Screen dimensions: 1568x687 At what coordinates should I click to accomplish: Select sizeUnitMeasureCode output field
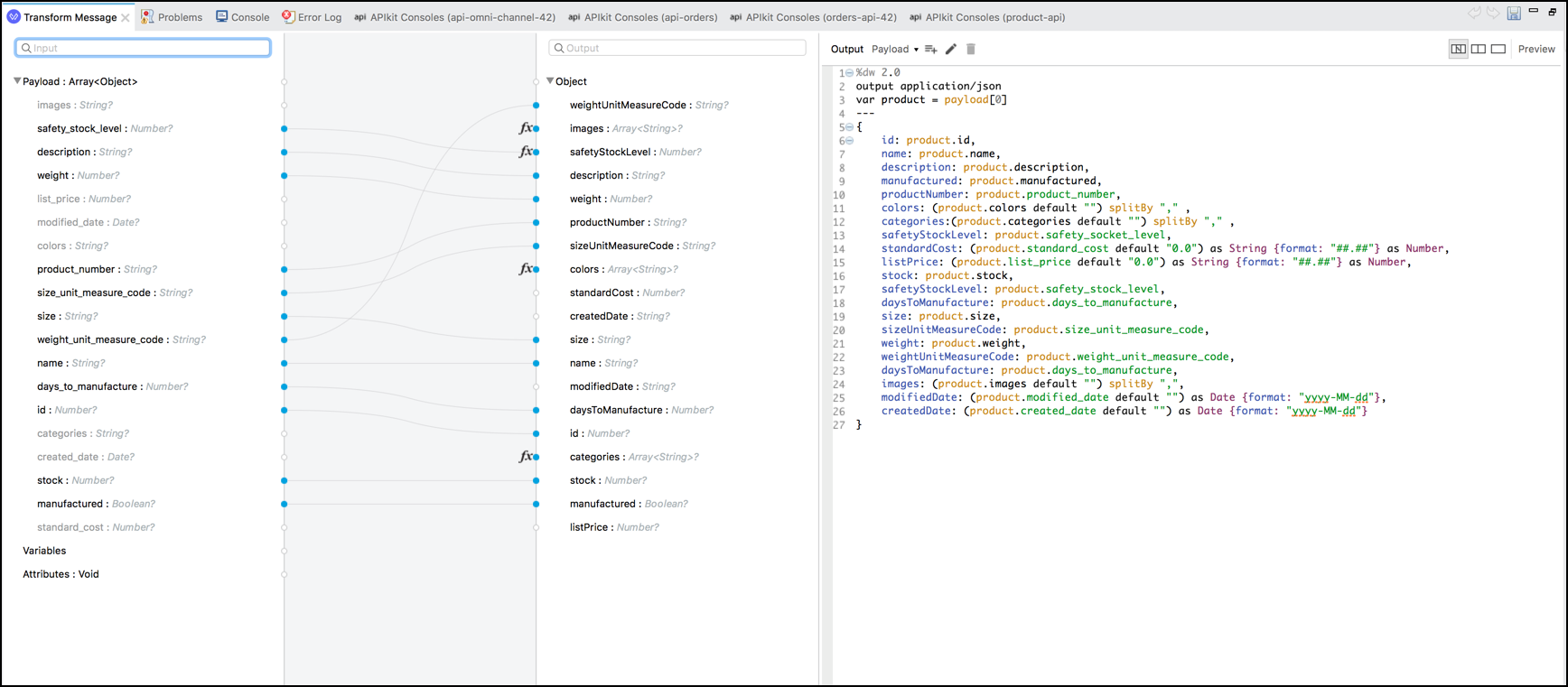click(x=642, y=246)
